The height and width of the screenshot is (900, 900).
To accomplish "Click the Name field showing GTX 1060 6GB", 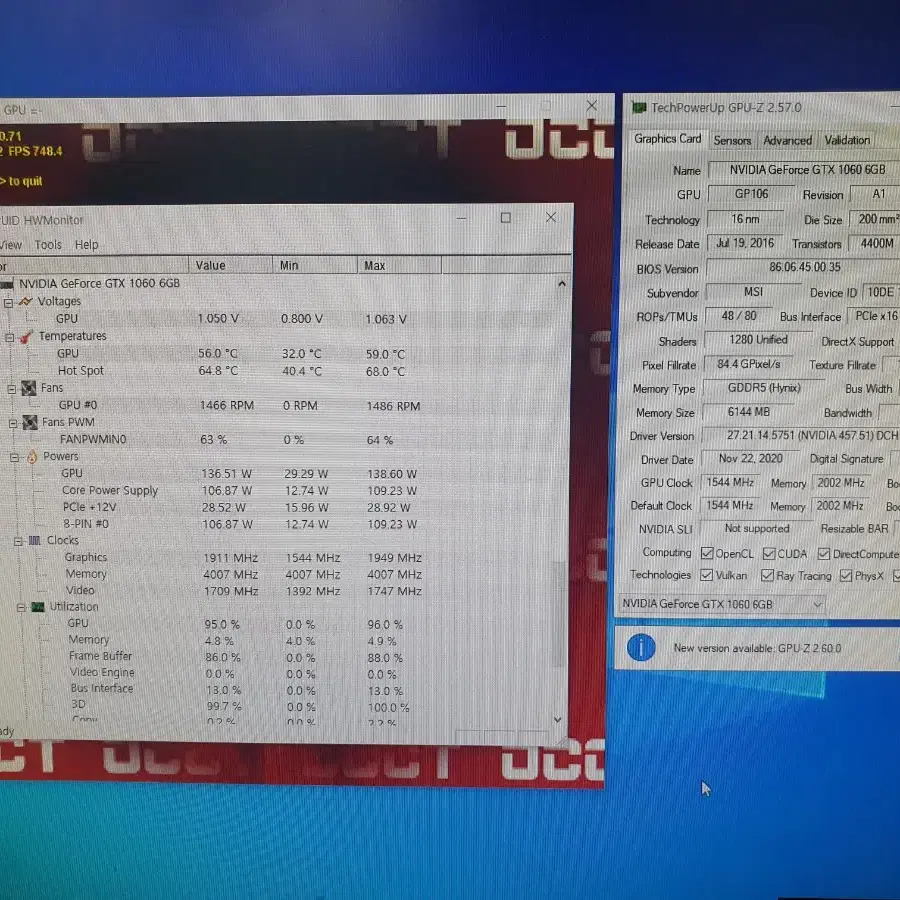I will [805, 170].
